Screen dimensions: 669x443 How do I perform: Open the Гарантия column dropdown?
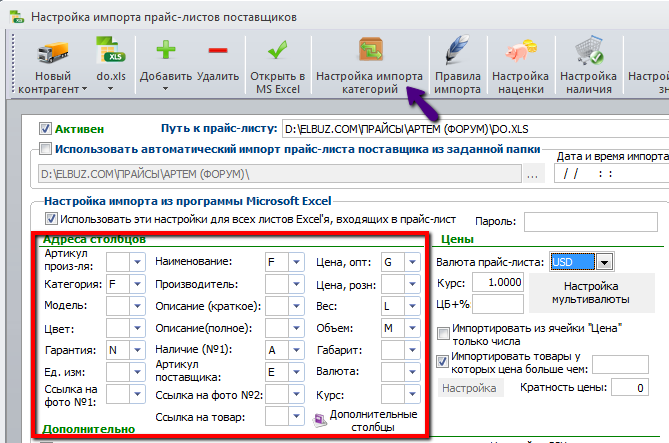point(137,350)
